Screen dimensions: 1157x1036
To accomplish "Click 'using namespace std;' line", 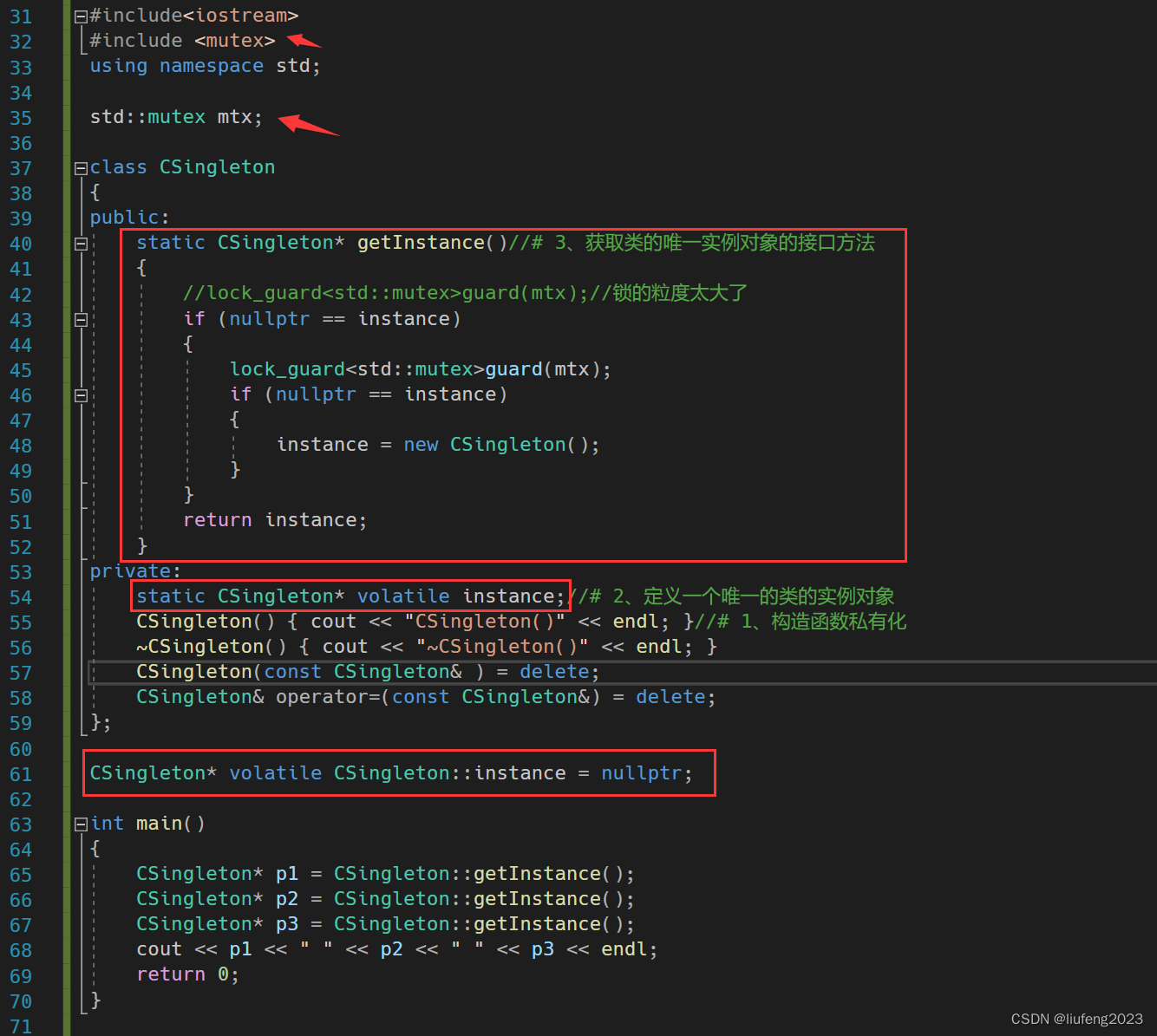I will click(x=206, y=66).
